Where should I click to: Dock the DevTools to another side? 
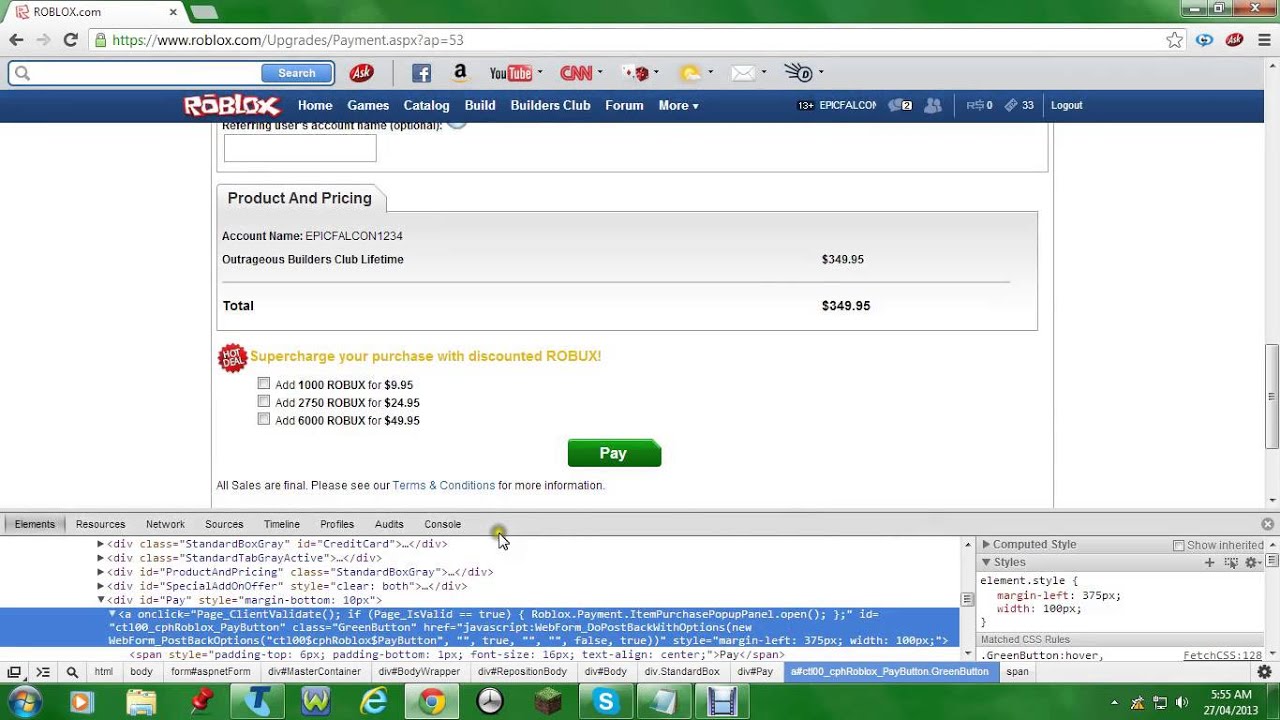(14, 672)
